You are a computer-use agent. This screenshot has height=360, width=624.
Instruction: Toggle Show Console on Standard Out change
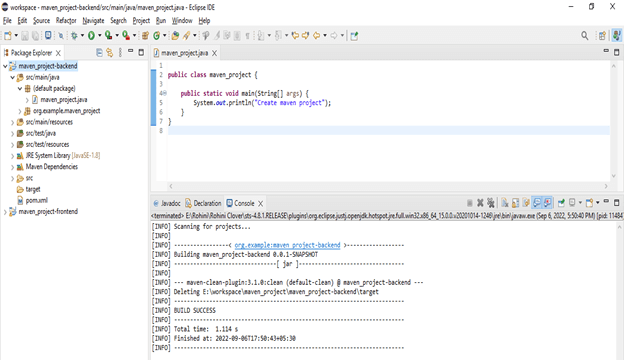point(537,203)
